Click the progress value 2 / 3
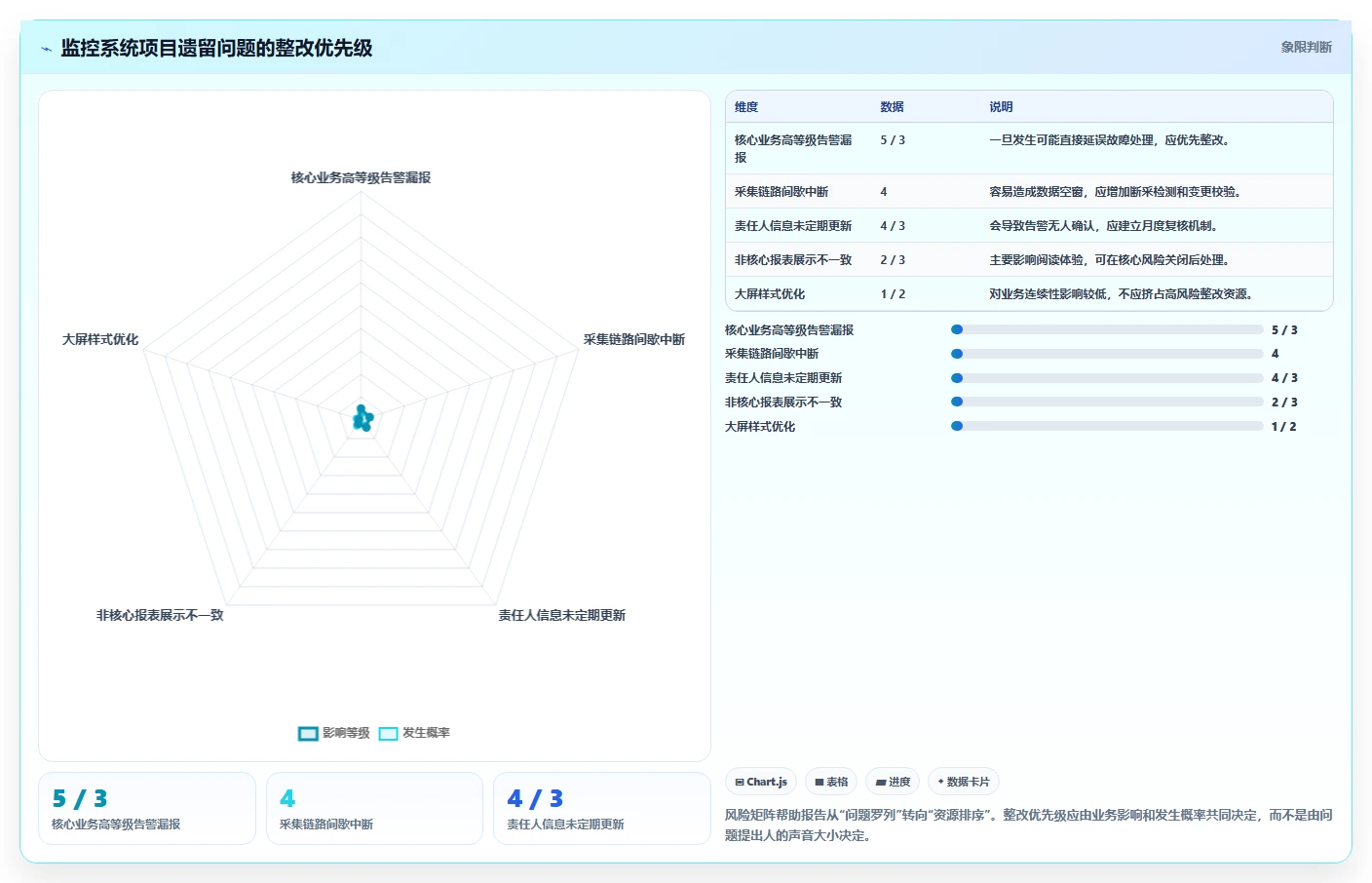This screenshot has height=883, width=1372. 1284,403
